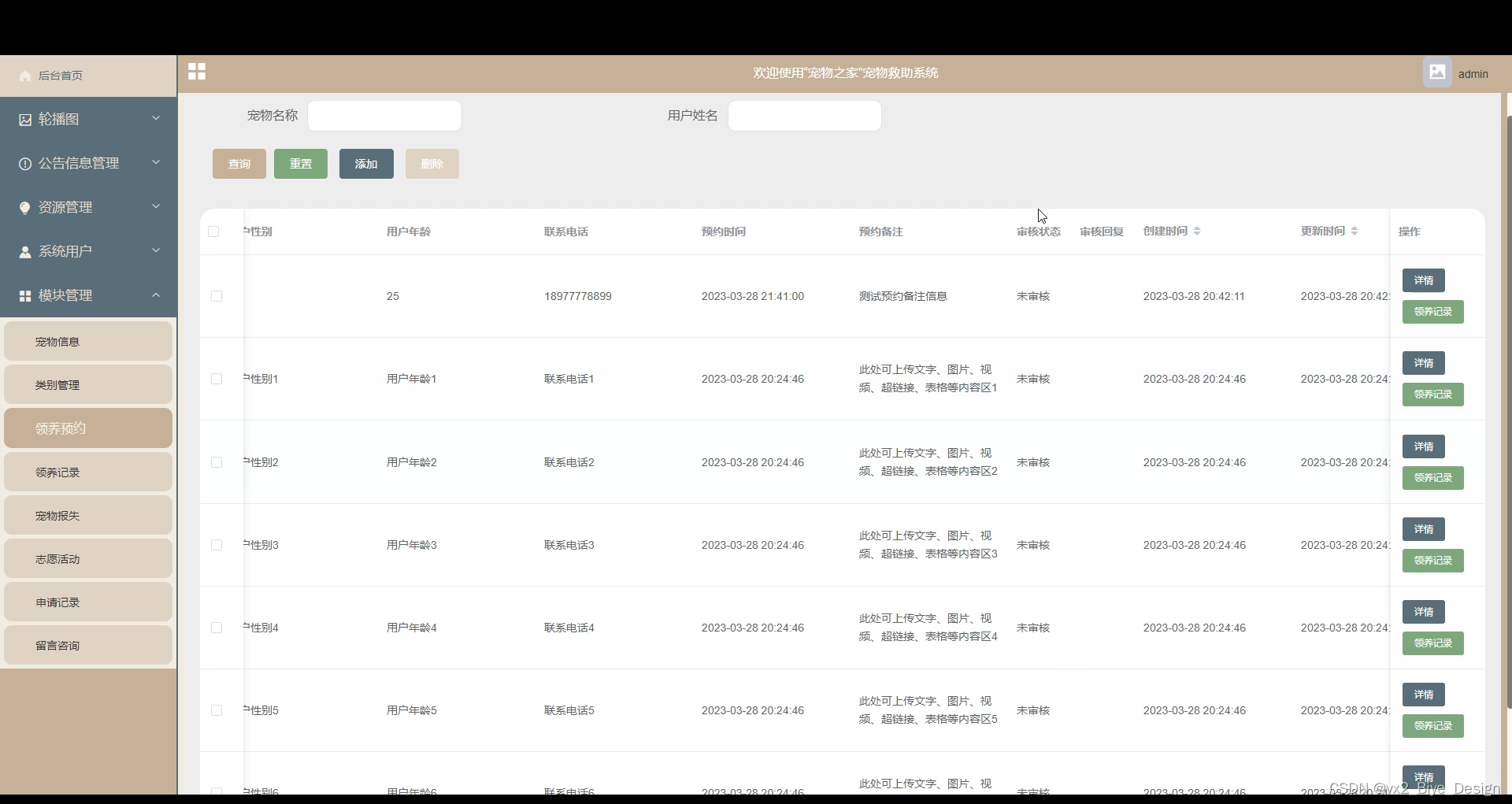This screenshot has height=804, width=1512.
Task: Open 详情 for the 联系电话1 row
Action: tap(1424, 363)
